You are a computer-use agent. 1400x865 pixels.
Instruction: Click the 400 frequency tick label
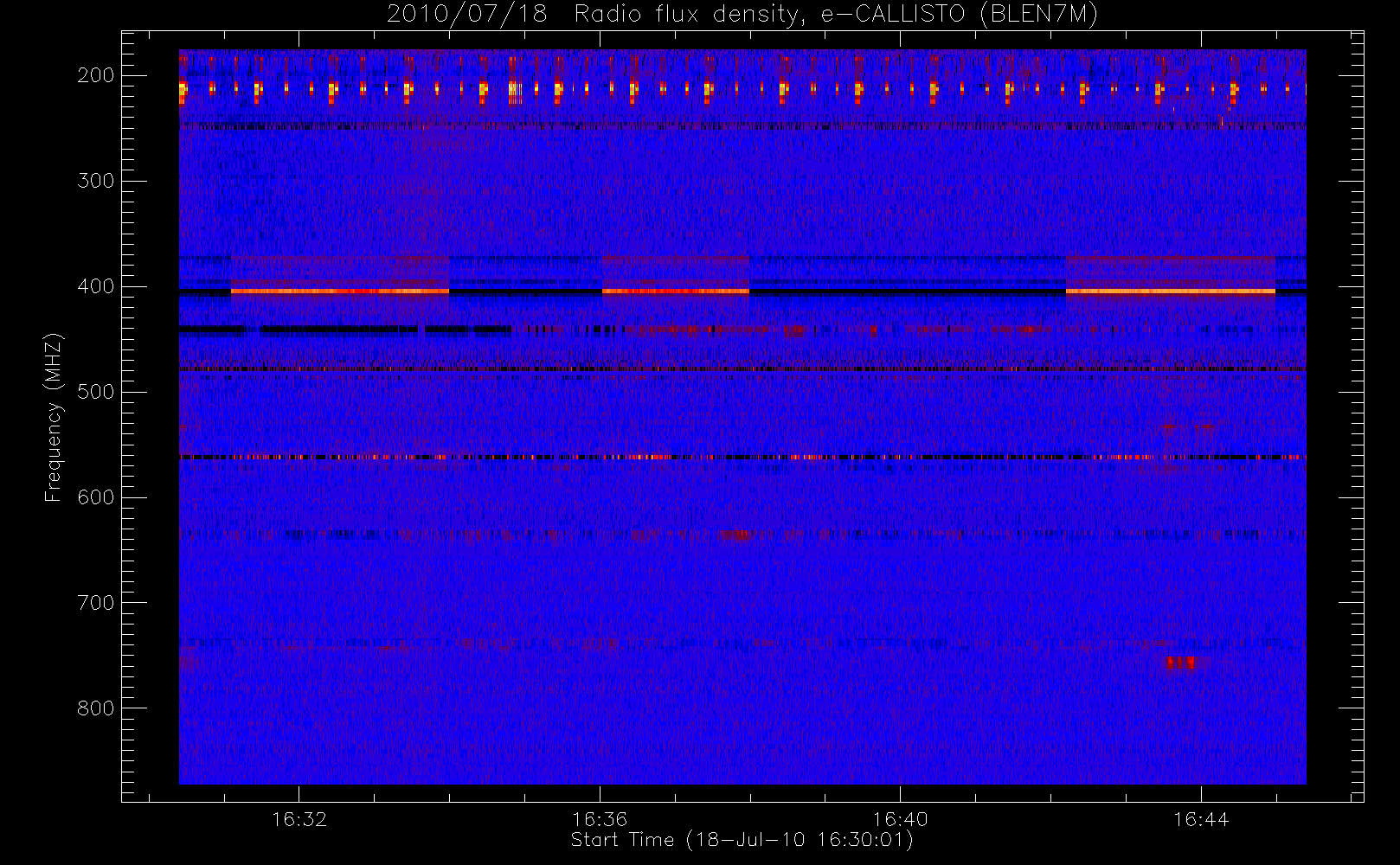click(x=95, y=286)
